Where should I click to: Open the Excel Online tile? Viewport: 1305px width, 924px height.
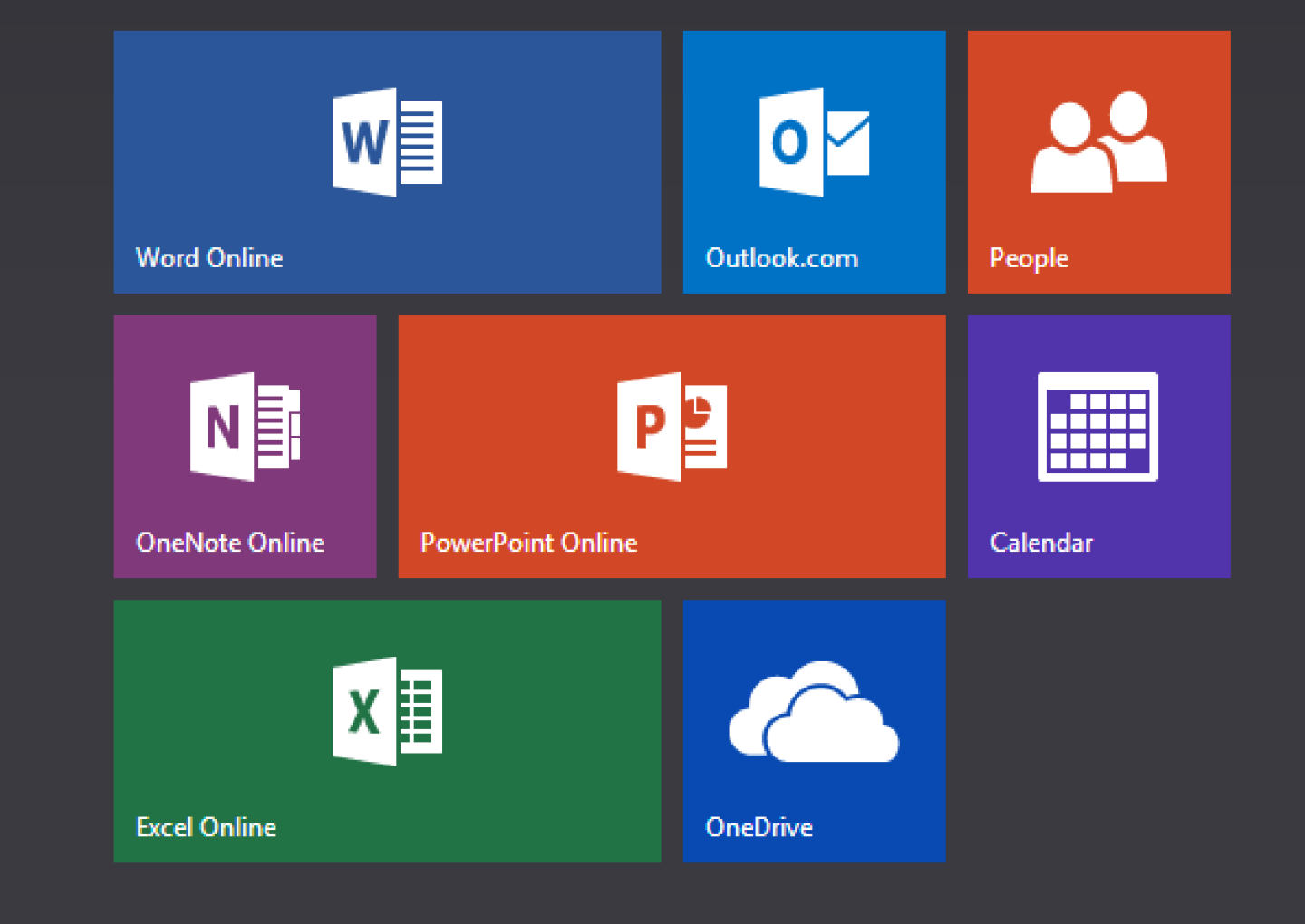coord(388,730)
